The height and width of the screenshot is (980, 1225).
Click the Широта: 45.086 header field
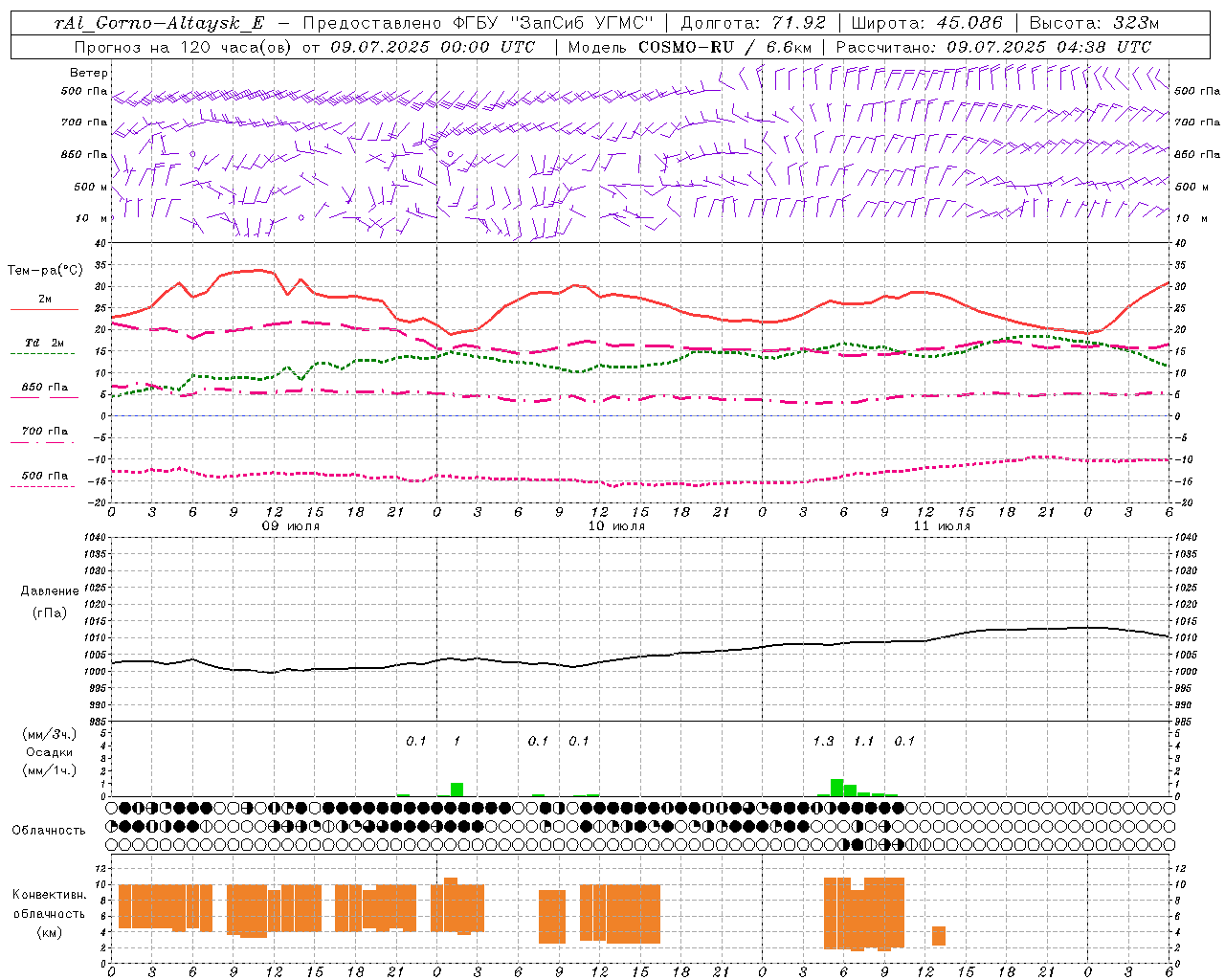point(927,23)
